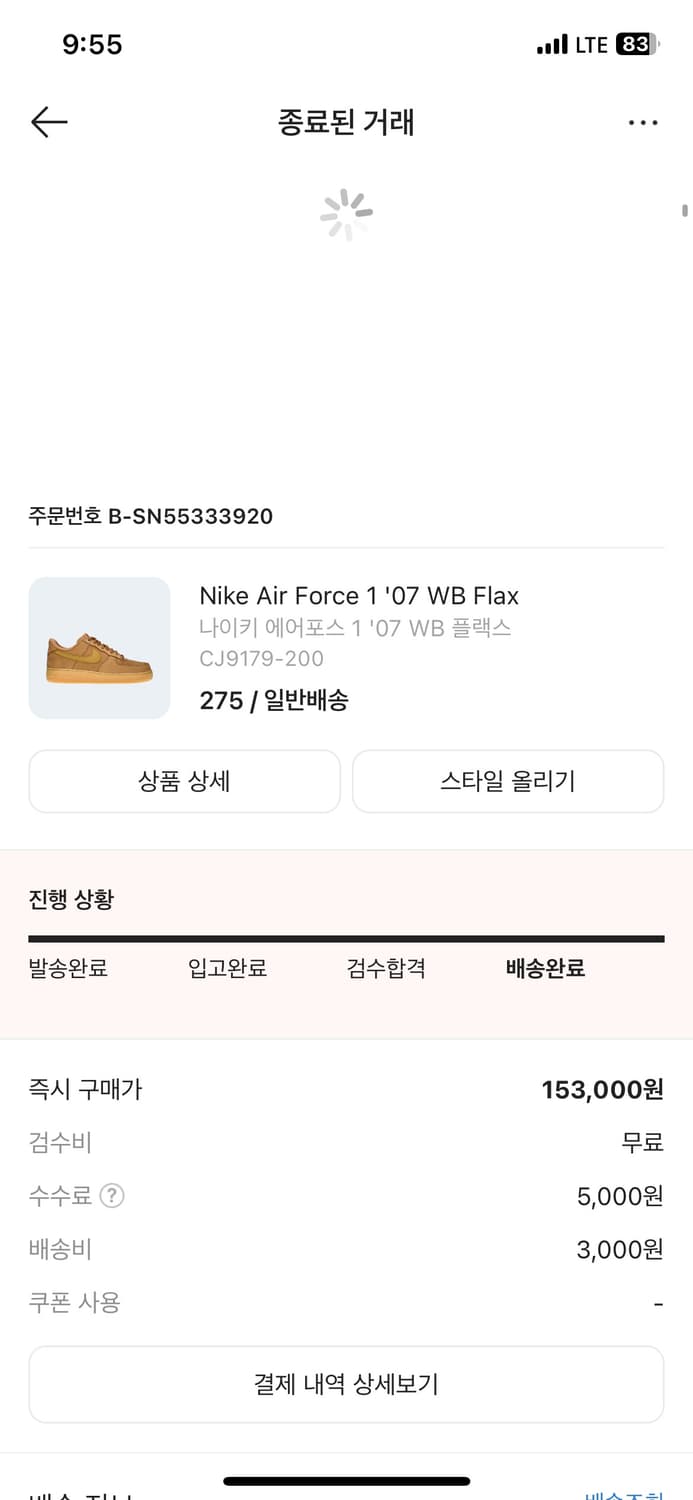Tap the question mark icon beside 수수료
693x1500 pixels.
pos(112,1195)
